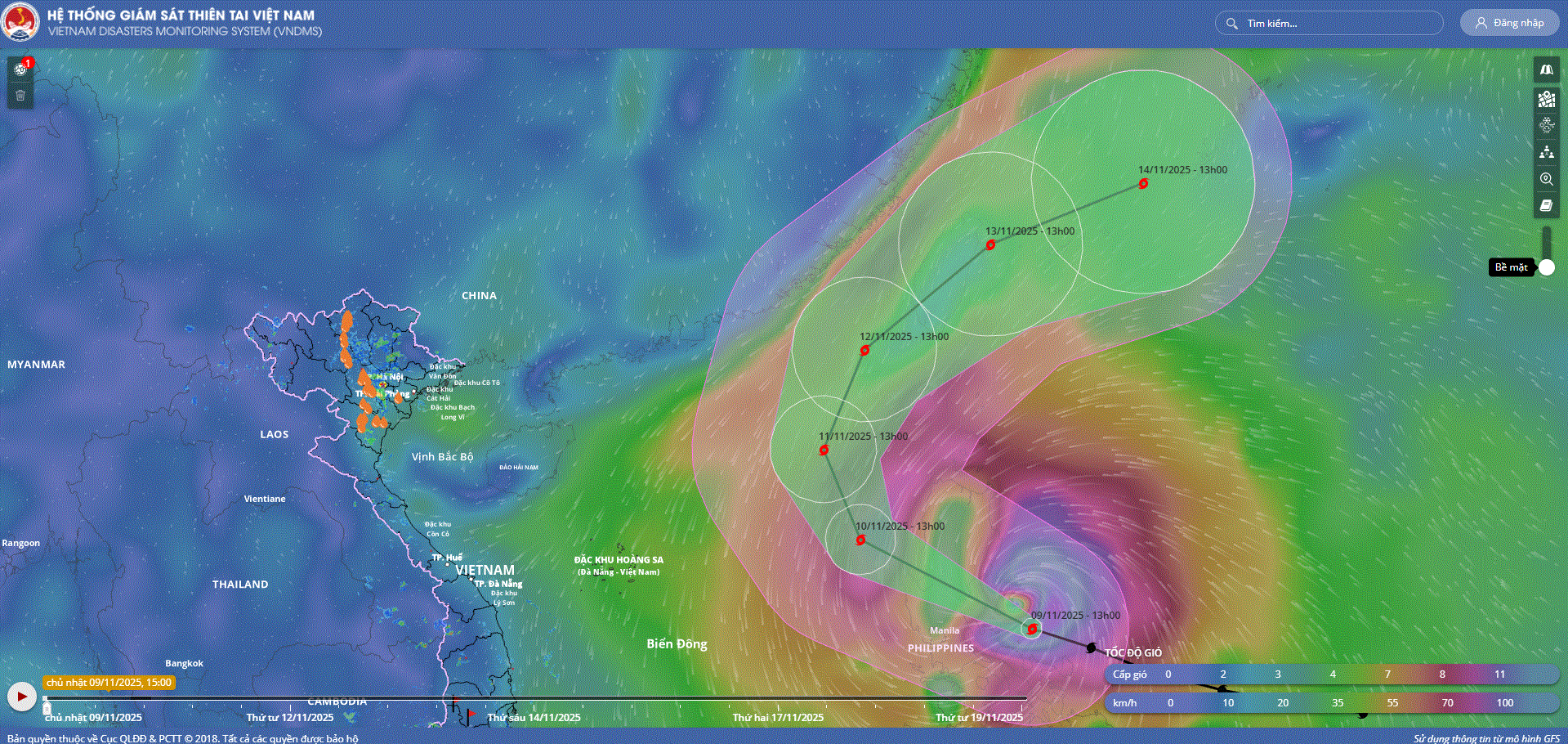Screen dimensions: 1568x744
Task: Click the Đăng nhập login button
Action: tap(1509, 23)
